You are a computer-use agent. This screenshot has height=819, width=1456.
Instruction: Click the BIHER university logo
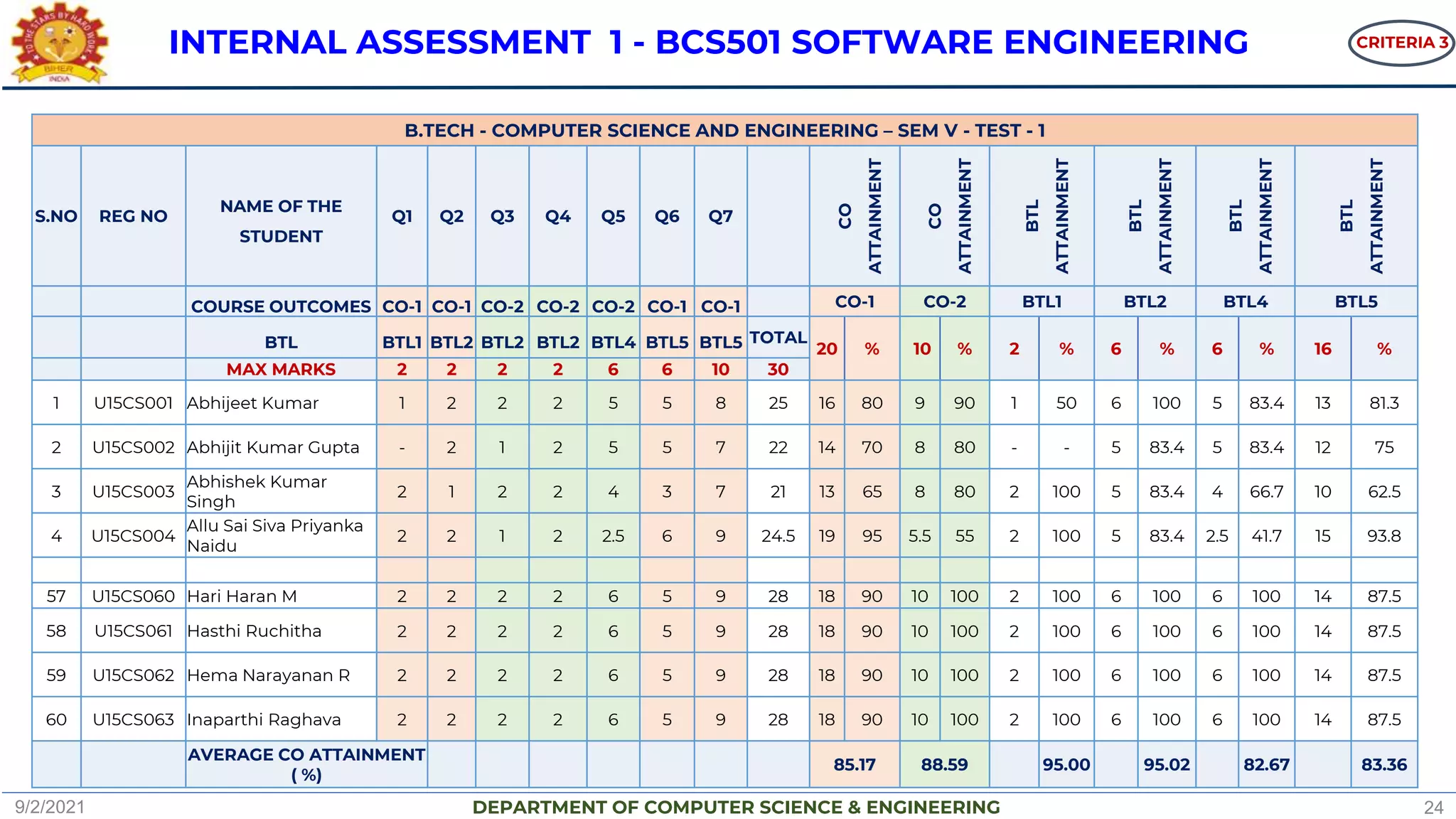[60, 43]
